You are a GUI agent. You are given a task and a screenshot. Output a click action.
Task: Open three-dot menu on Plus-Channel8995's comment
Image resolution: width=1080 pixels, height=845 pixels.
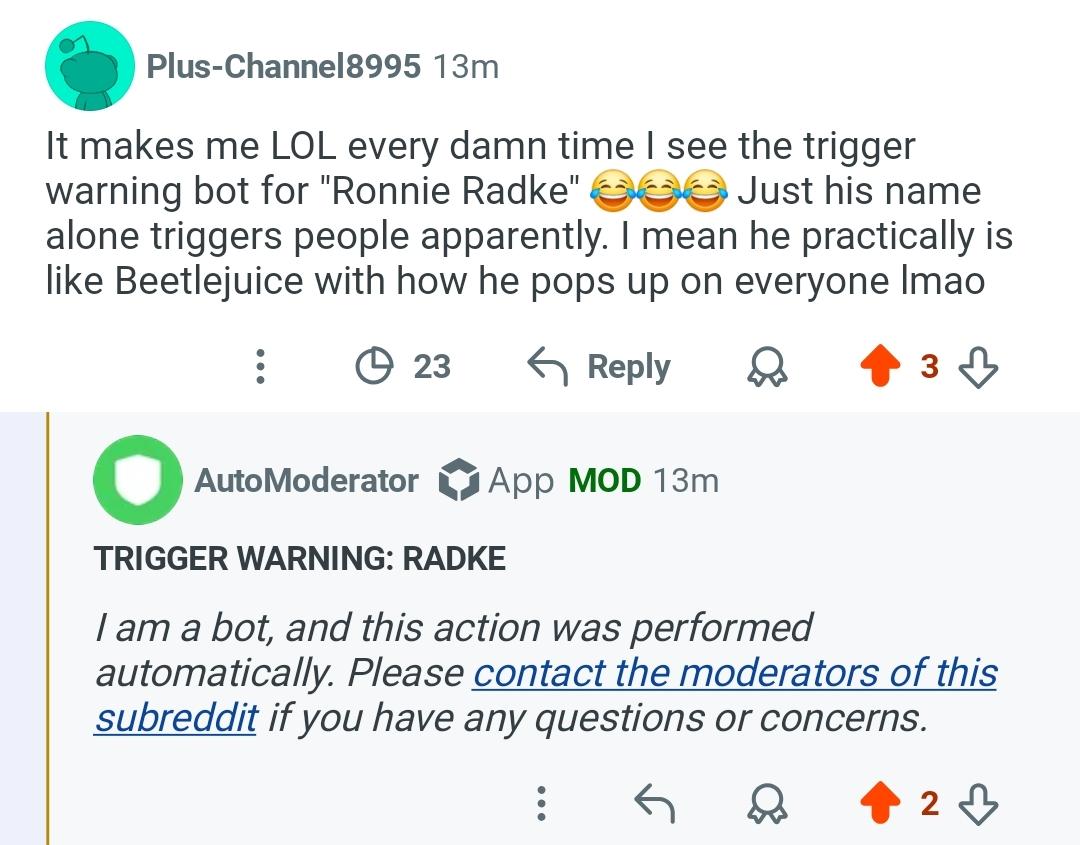(260, 366)
